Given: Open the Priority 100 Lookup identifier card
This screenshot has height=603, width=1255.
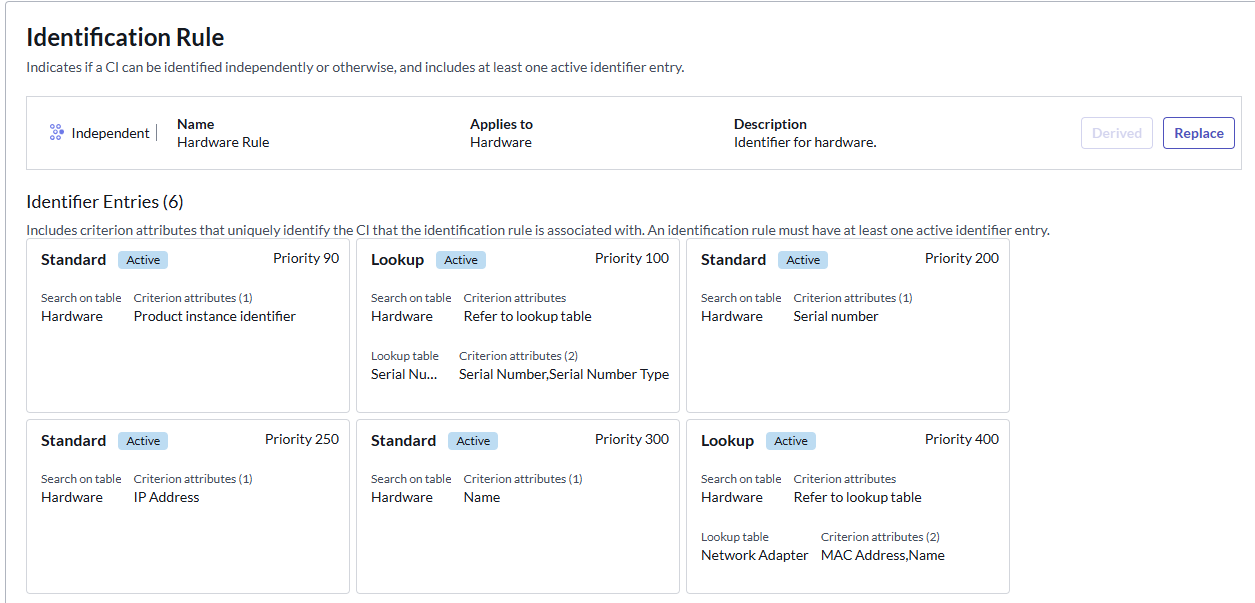Looking at the screenshot, I should 518,325.
